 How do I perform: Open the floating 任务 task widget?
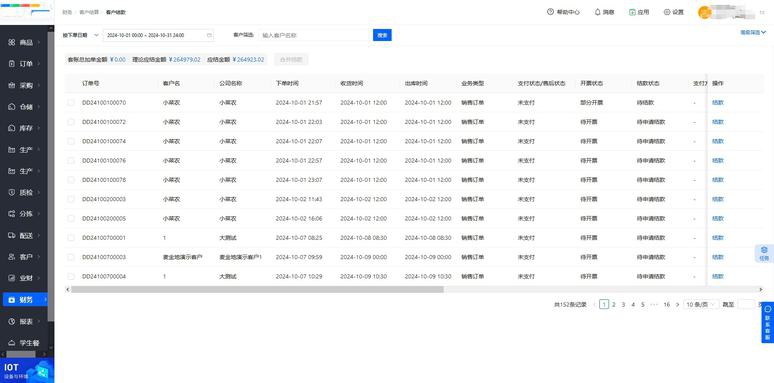pos(764,254)
